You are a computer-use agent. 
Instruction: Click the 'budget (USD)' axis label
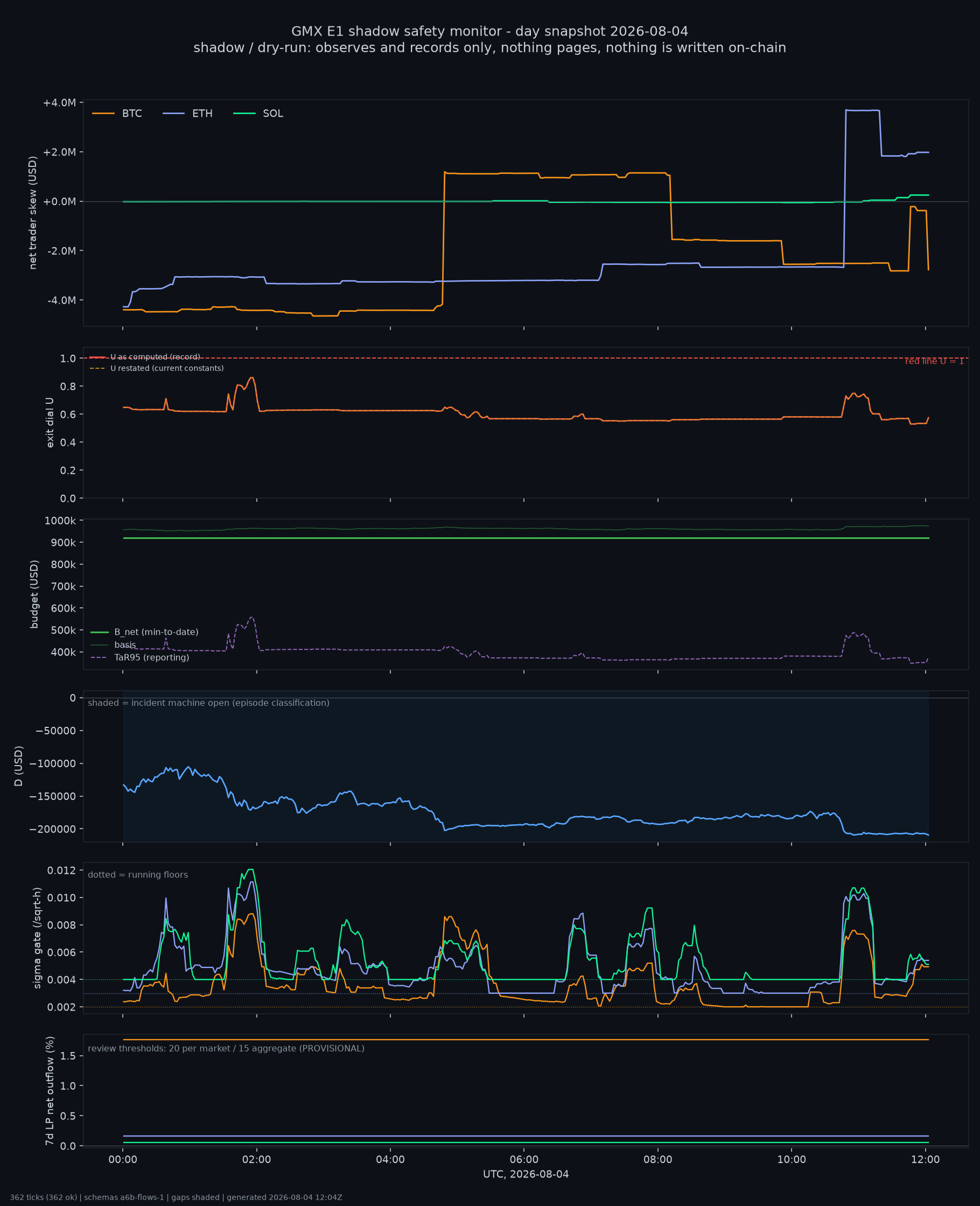point(34,594)
